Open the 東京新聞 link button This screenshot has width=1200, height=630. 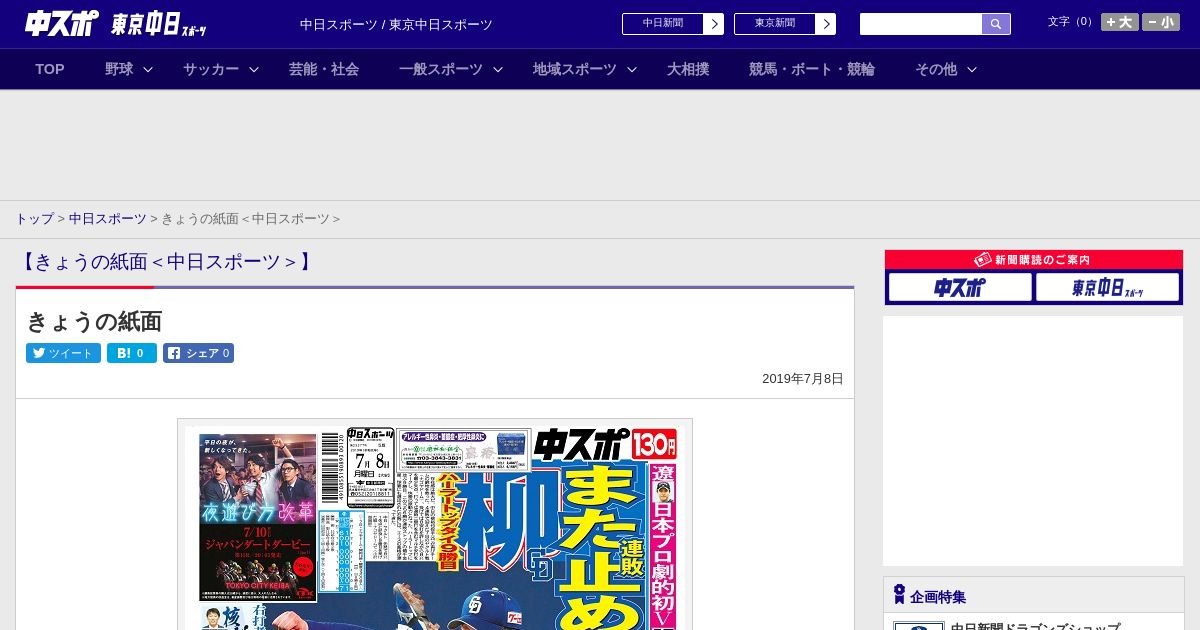pos(775,24)
